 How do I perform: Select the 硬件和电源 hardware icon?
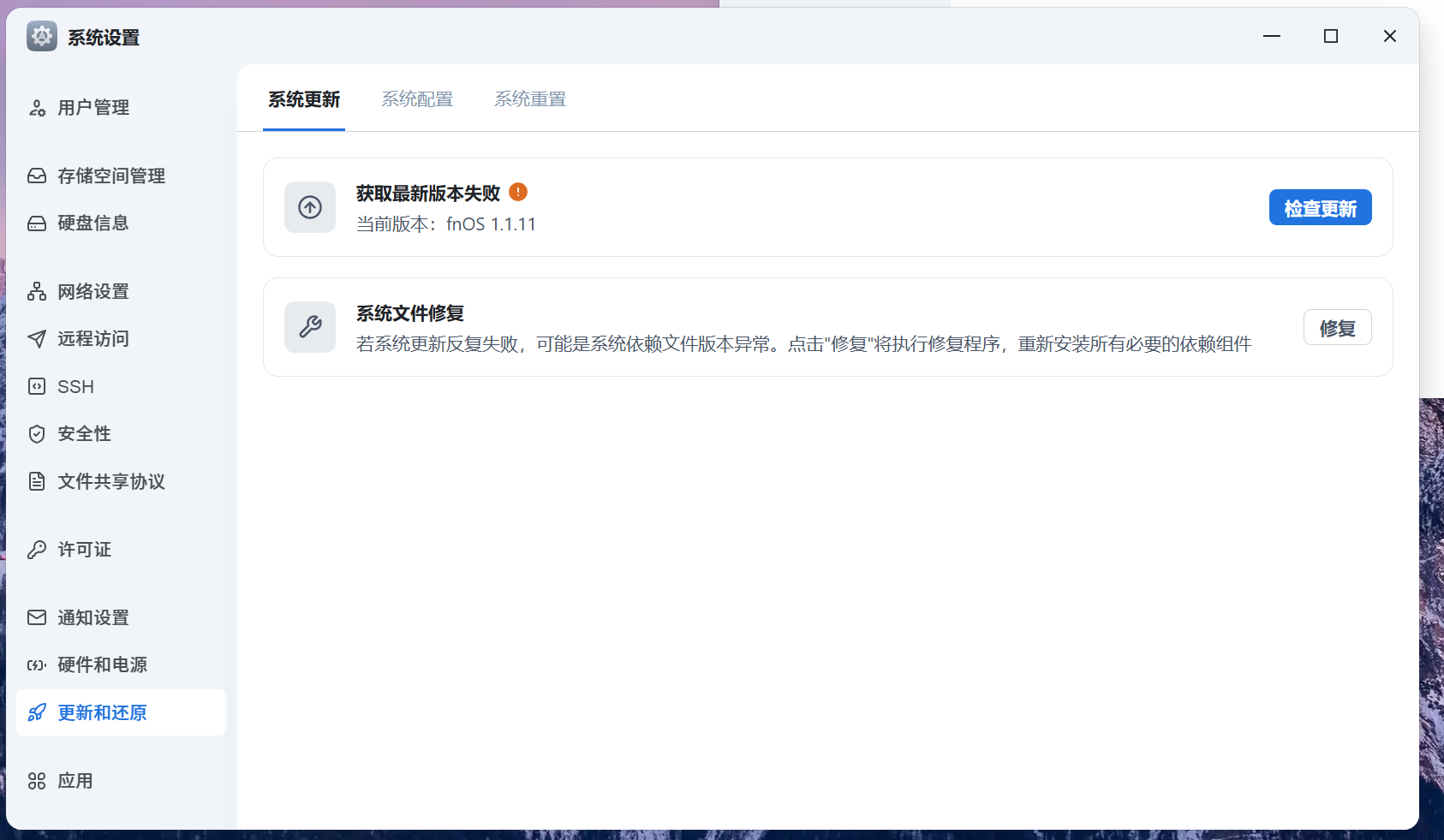tap(37, 664)
